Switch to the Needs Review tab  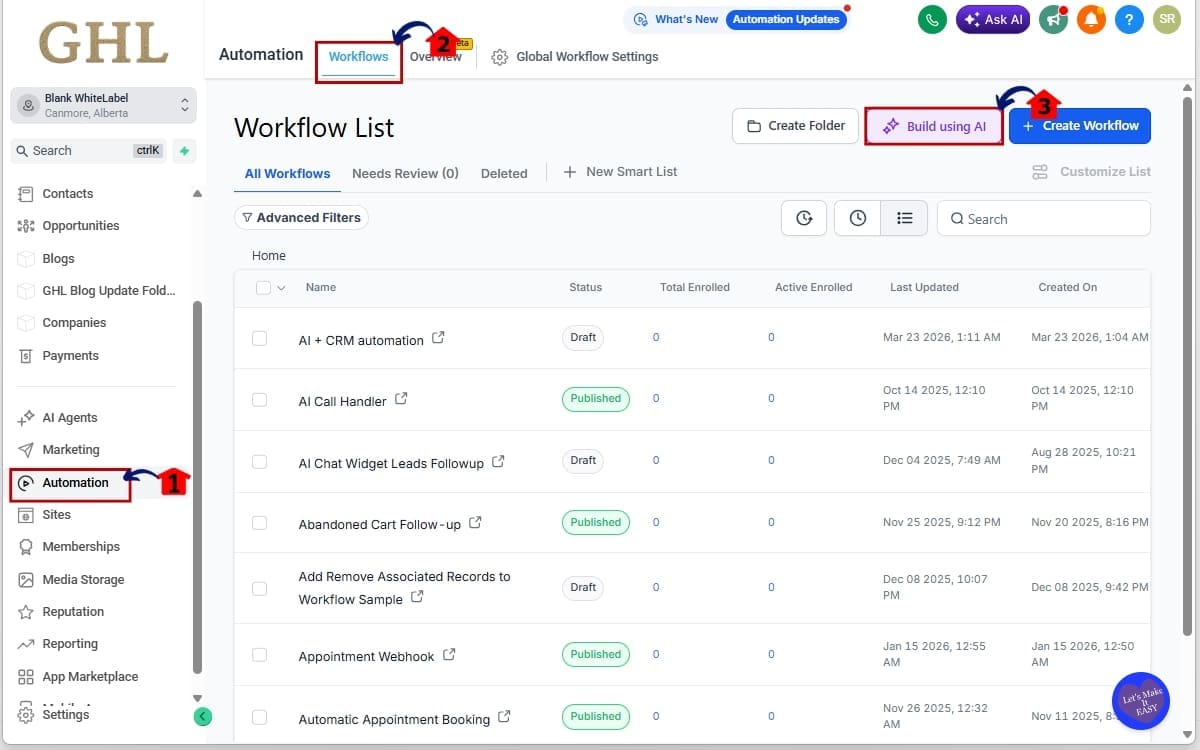pos(405,173)
